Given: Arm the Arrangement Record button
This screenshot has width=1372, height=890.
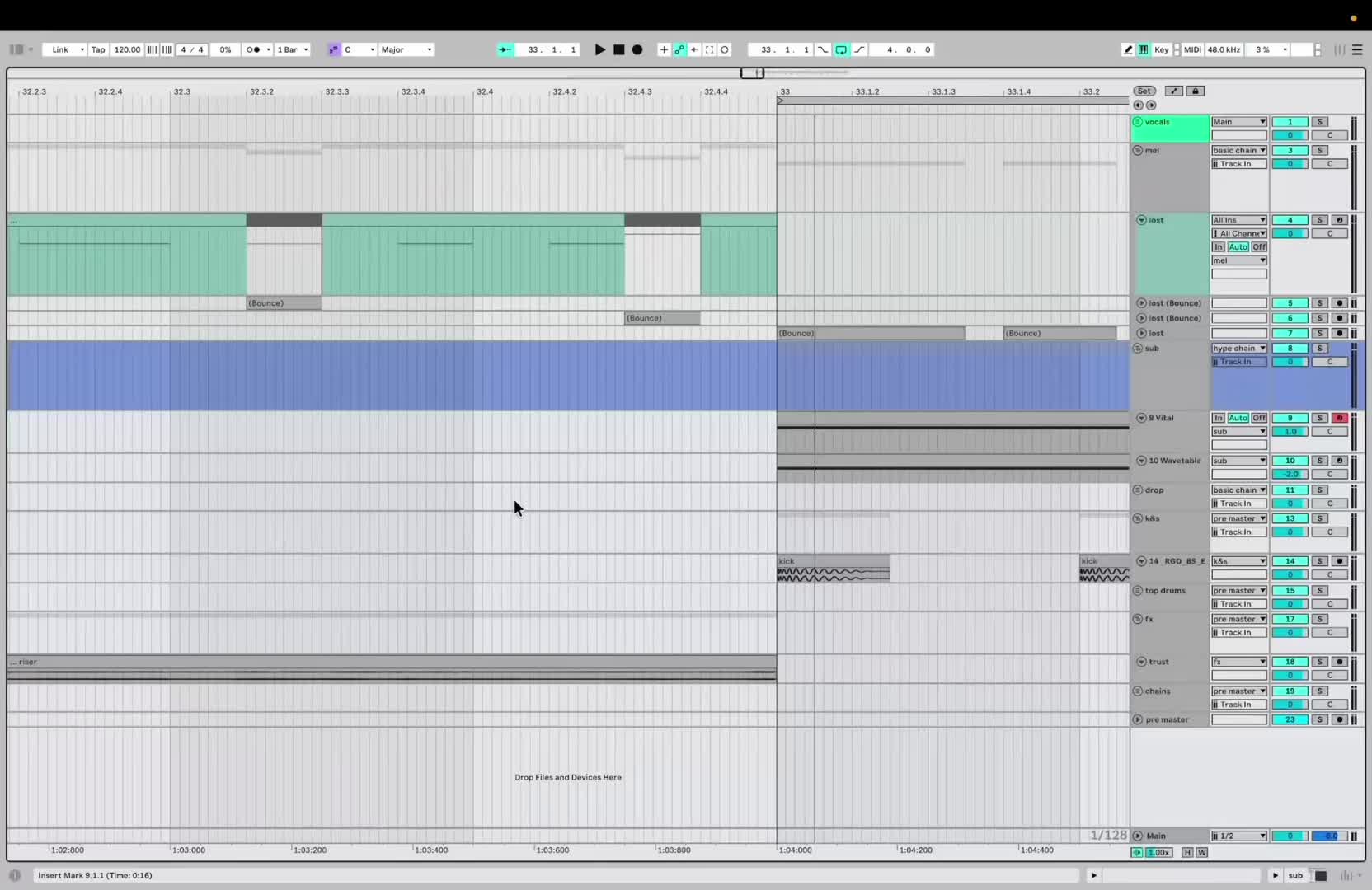Looking at the screenshot, I should pos(637,49).
